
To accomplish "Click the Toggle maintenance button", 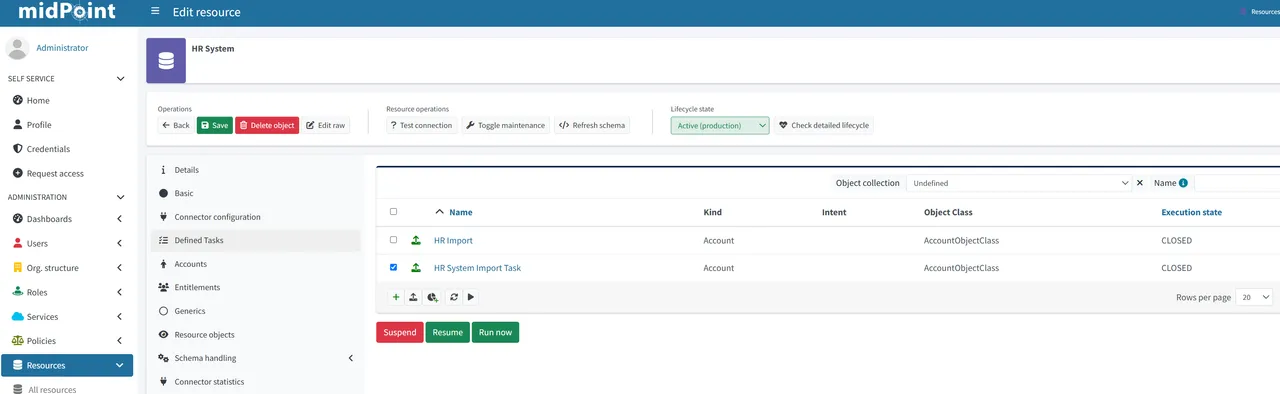I will click(506, 125).
